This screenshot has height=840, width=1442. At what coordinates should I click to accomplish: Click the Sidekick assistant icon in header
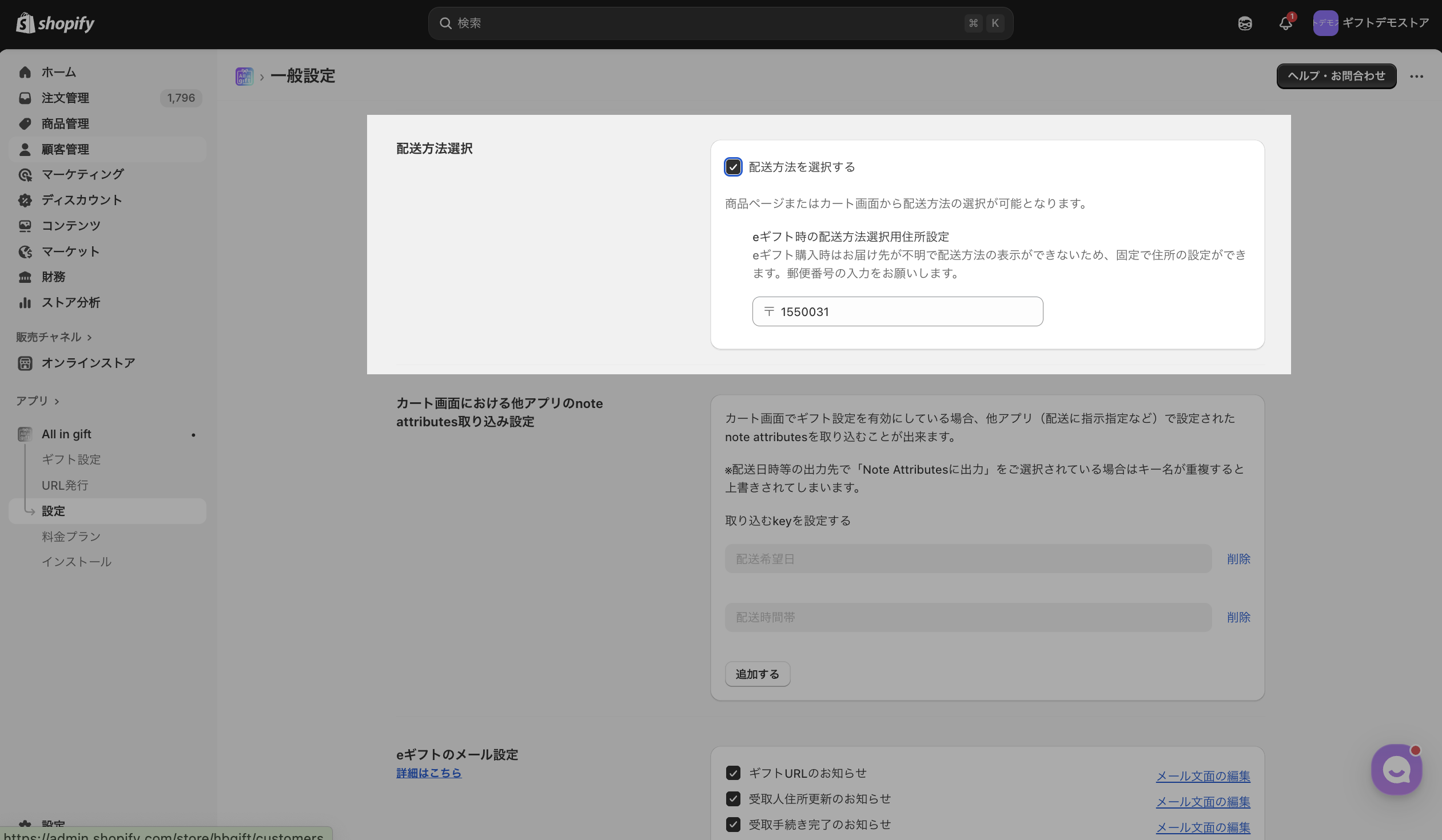click(x=1245, y=23)
